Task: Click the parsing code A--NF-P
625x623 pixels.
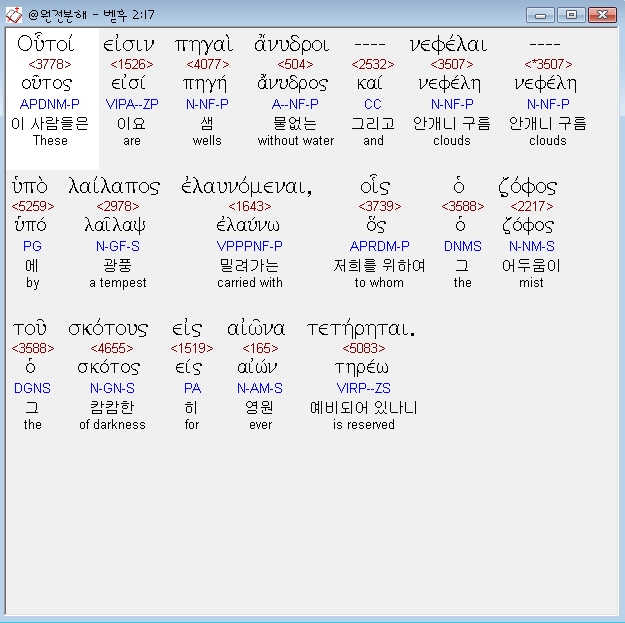Action: pos(295,104)
